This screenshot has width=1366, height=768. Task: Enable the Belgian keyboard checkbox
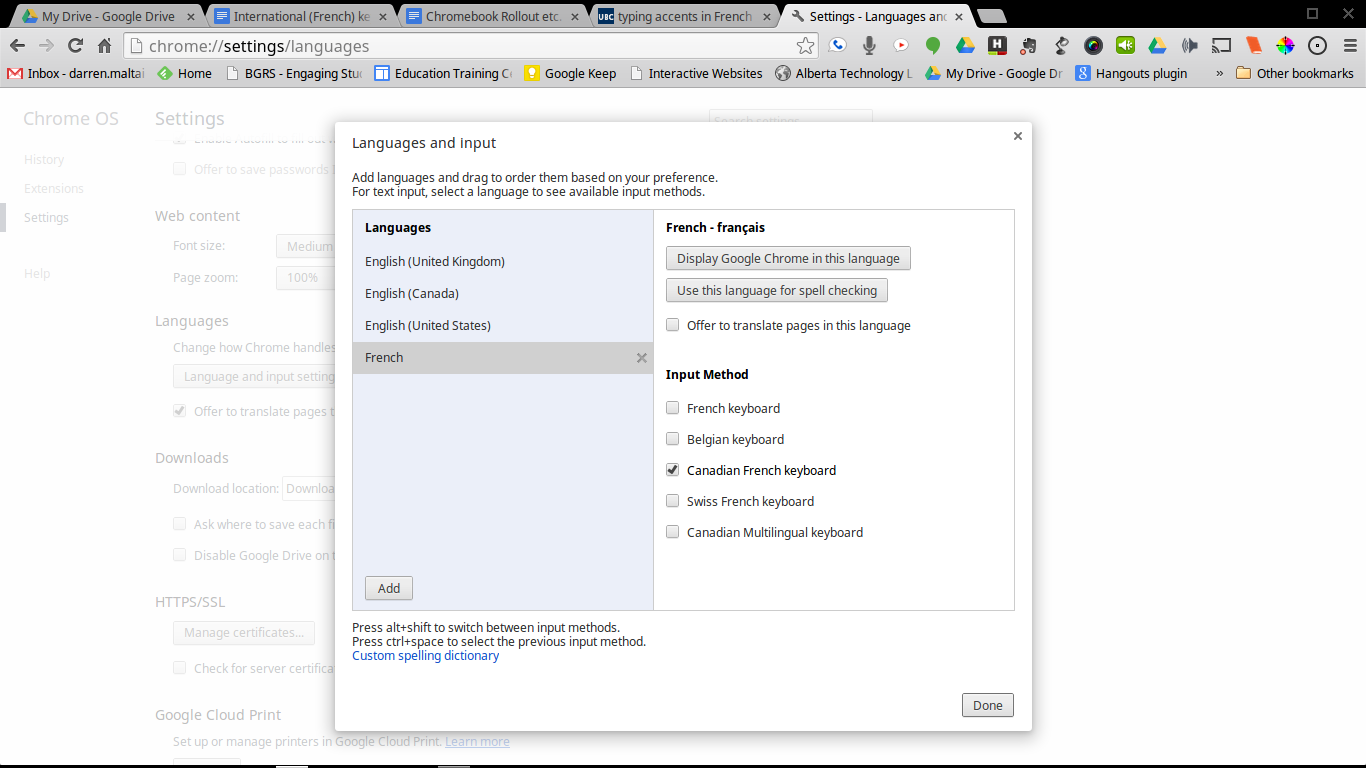(673, 439)
